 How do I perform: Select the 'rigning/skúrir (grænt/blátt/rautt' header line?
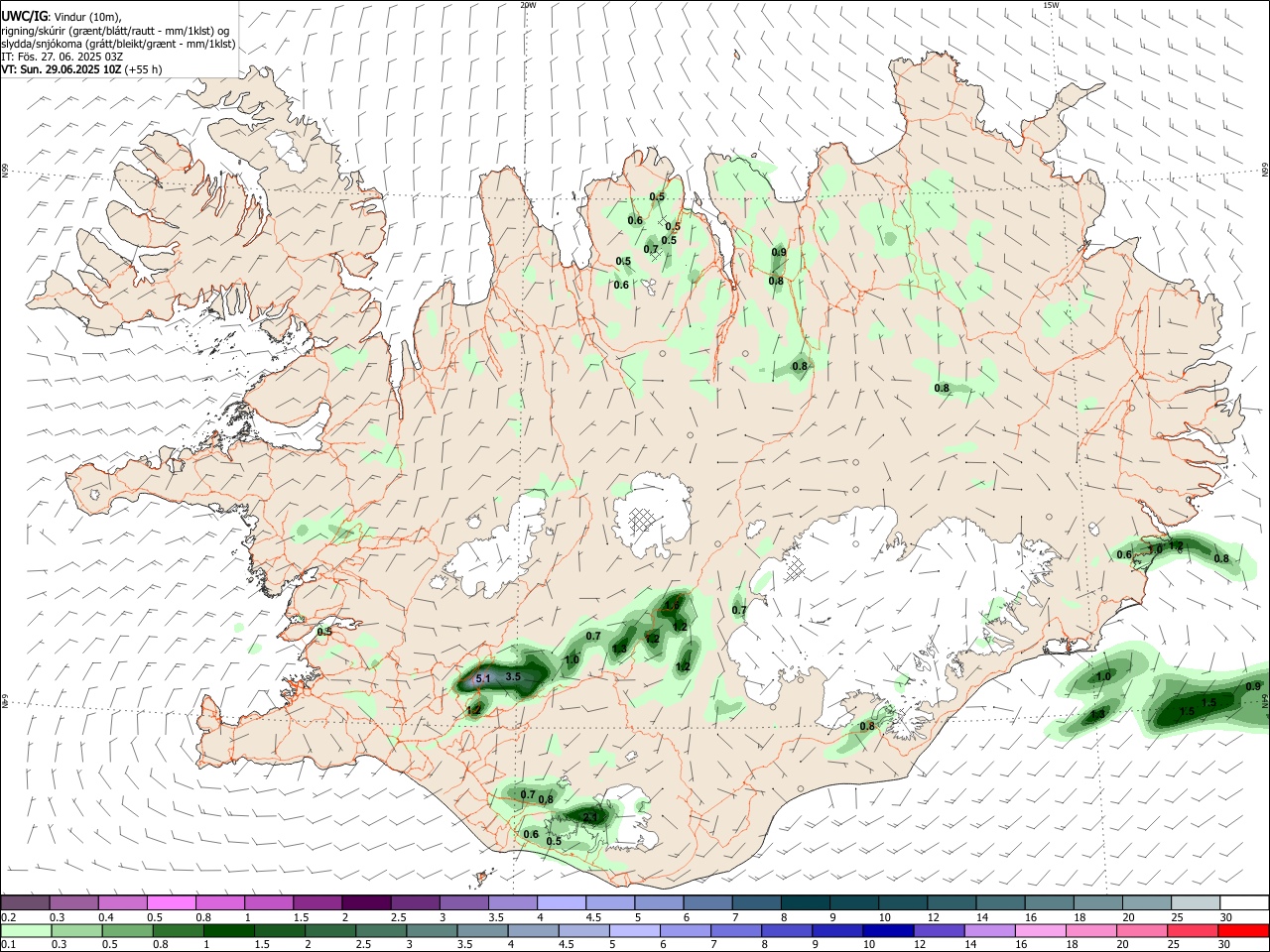click(x=115, y=30)
